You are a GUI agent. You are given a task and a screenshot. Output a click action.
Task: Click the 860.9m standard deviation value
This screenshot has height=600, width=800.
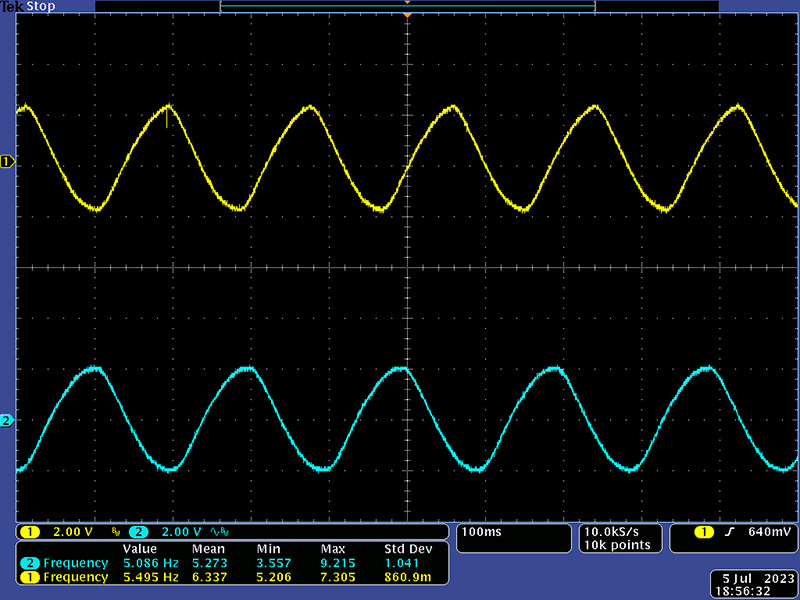point(408,577)
